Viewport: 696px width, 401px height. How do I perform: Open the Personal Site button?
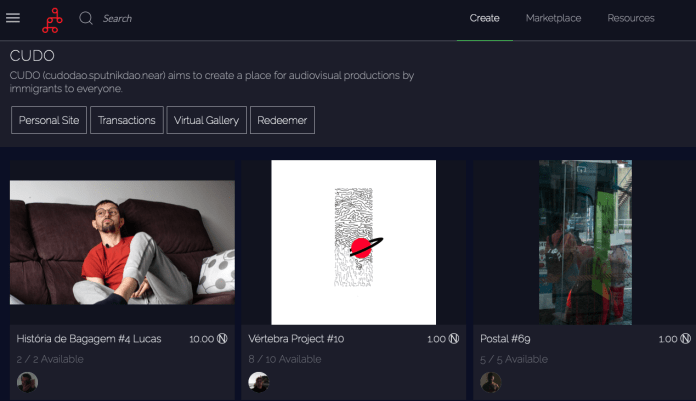point(49,120)
